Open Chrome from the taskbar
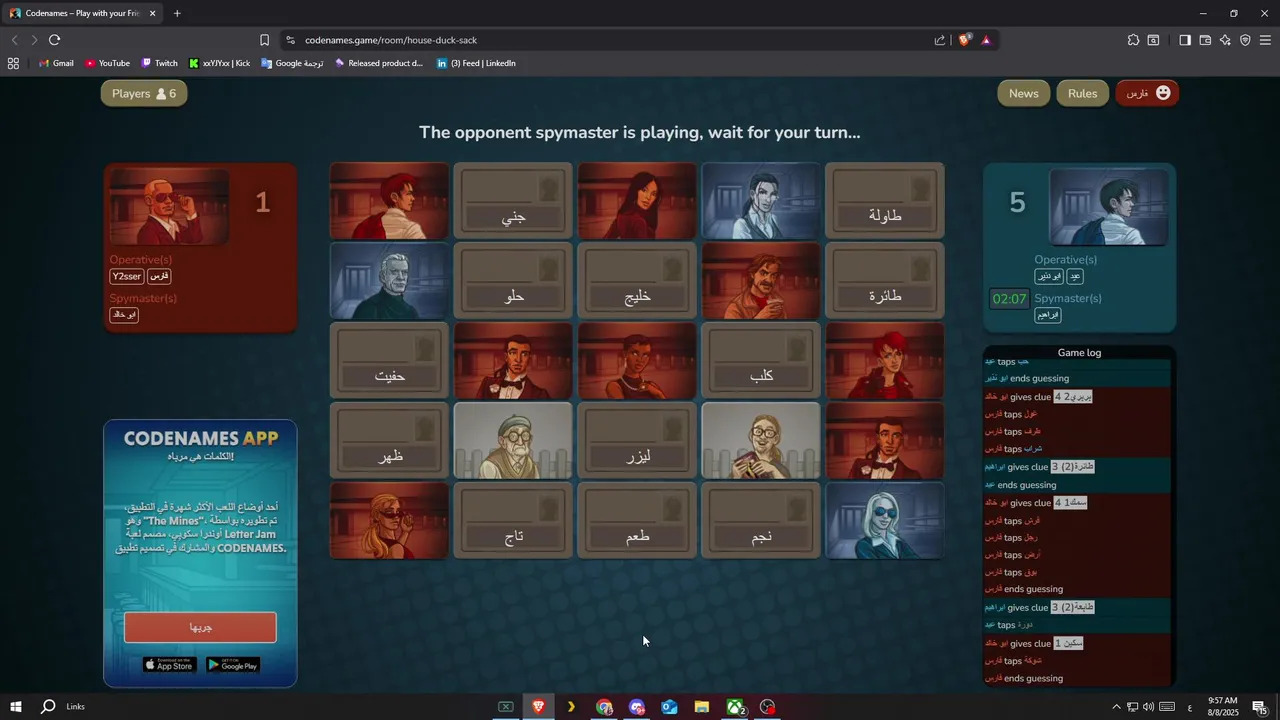 point(604,707)
